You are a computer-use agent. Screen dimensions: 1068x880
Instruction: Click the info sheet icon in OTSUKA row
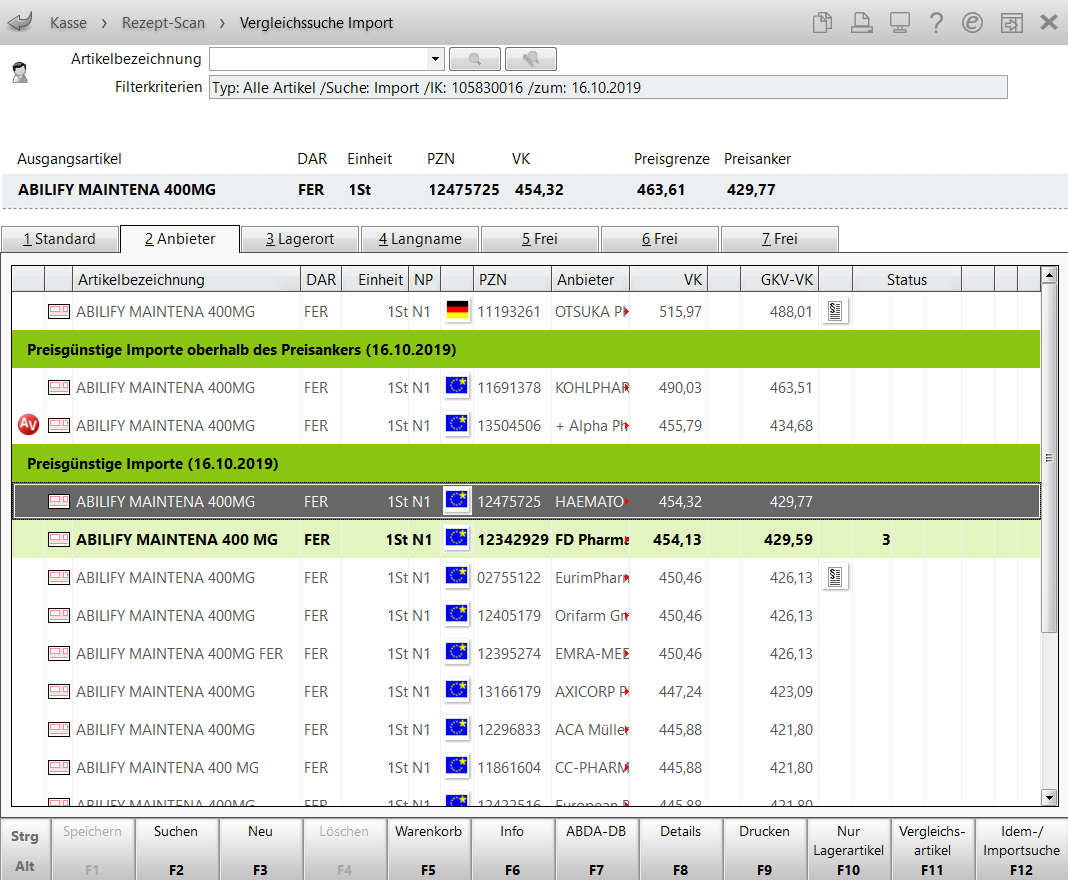click(x=835, y=311)
